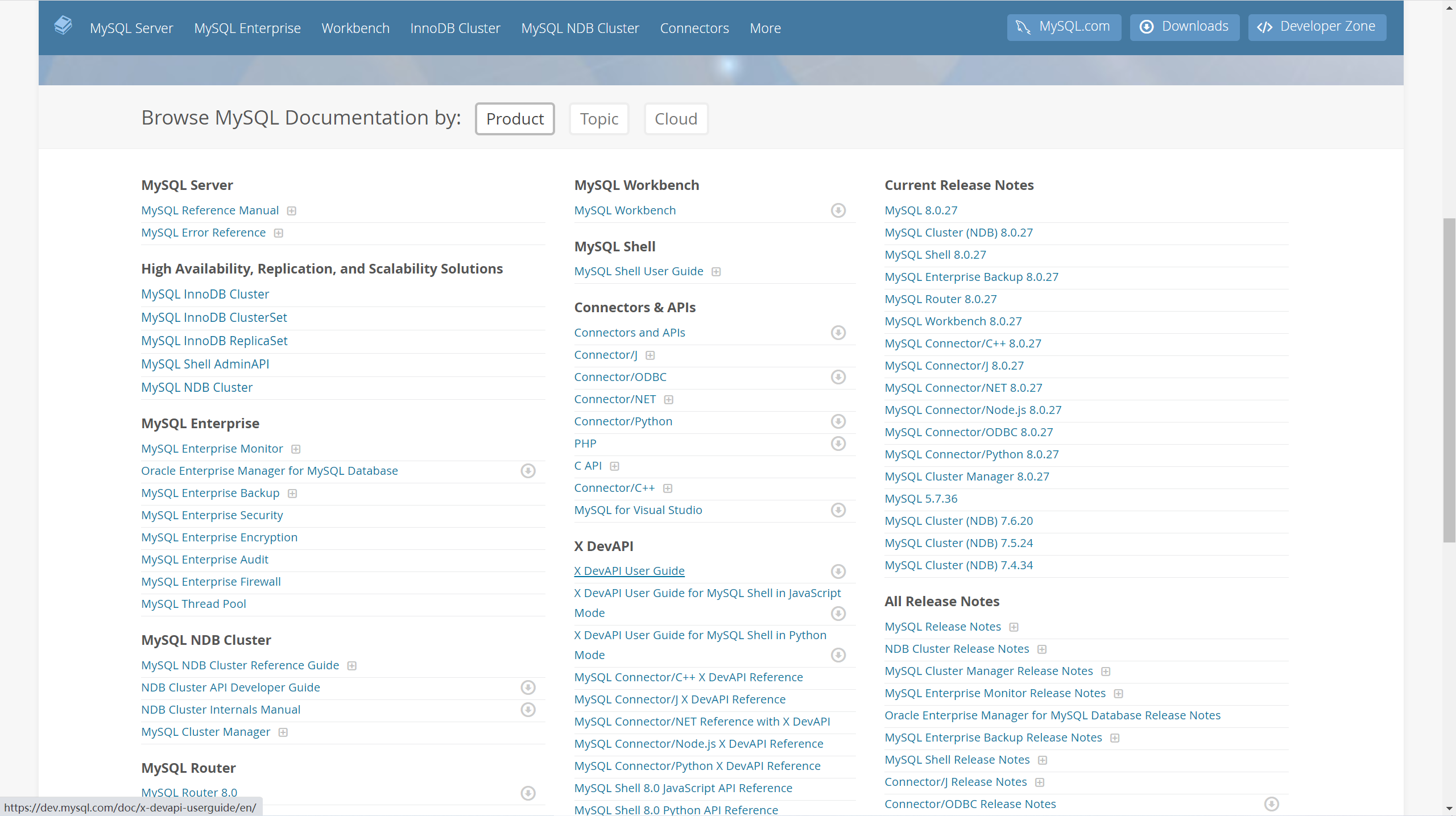1456x816 pixels.
Task: Click download icon for X DevAPI User Guide
Action: coord(838,571)
